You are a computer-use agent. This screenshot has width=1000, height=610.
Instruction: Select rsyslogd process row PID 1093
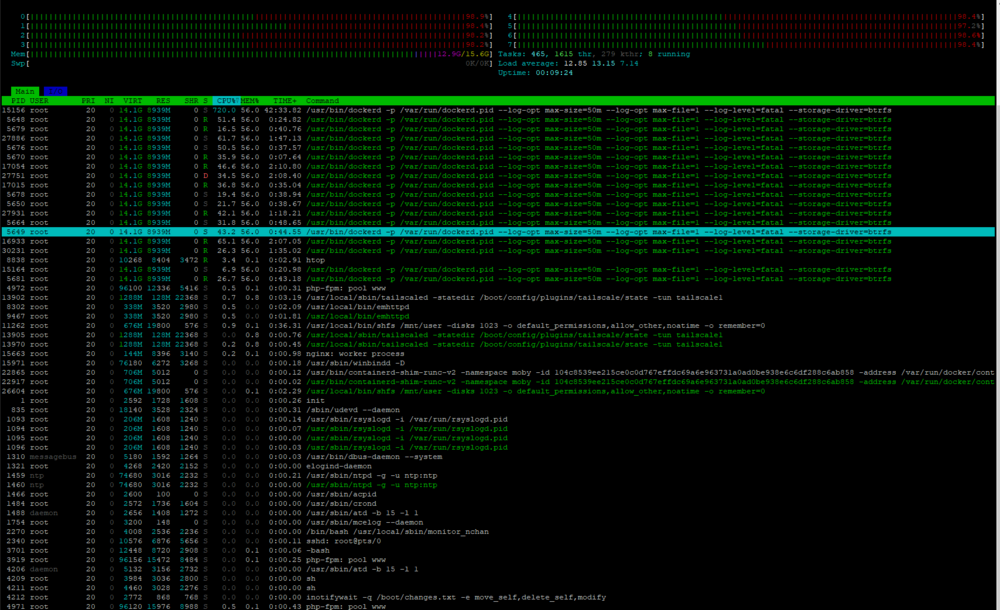pos(497,419)
